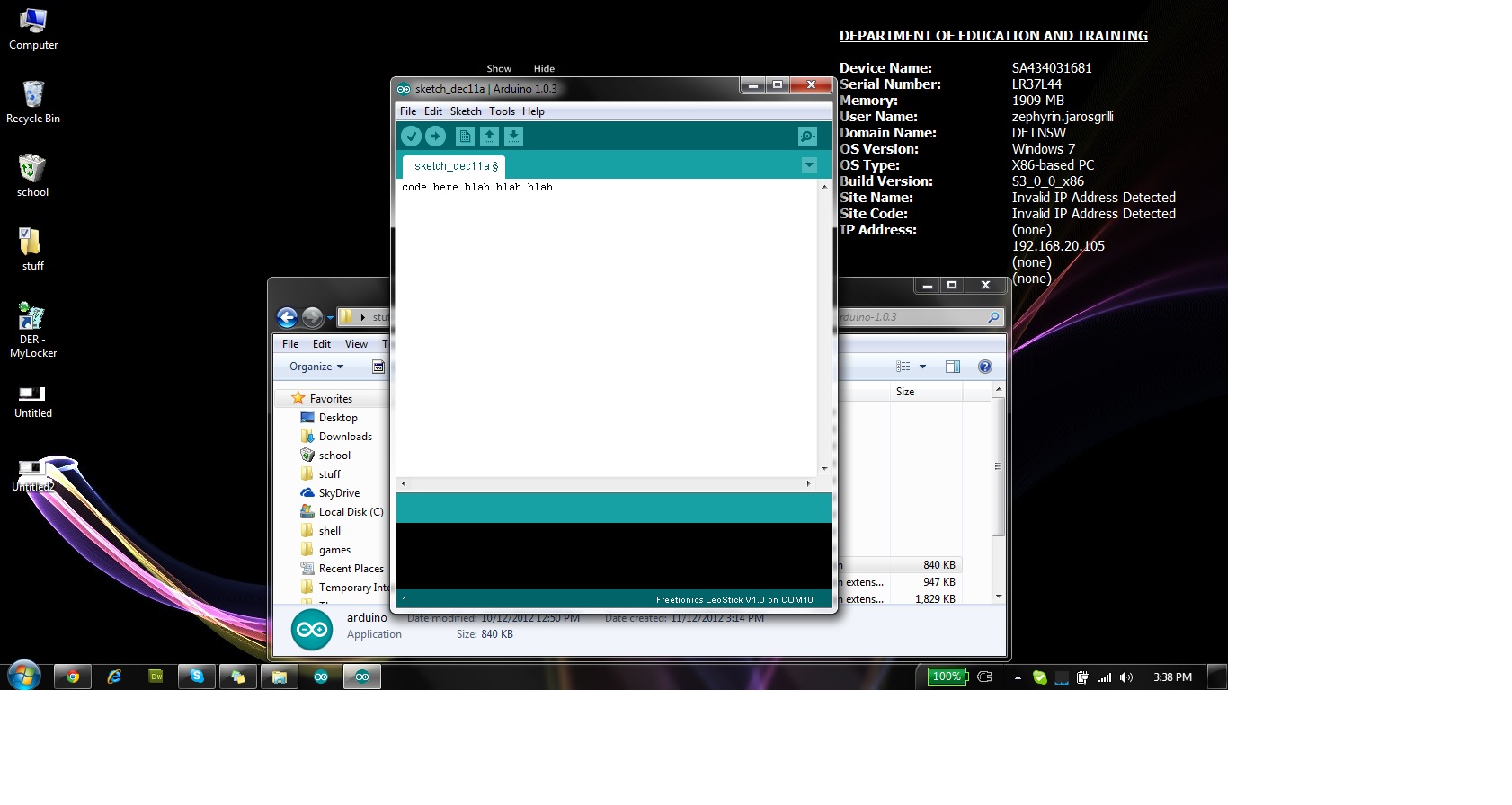Click the Computer desktop icon

pyautogui.click(x=33, y=29)
